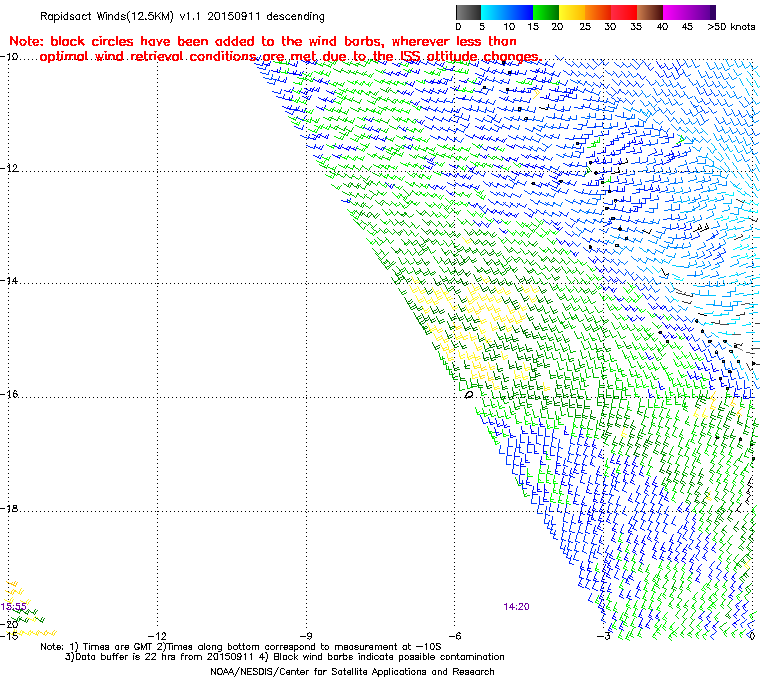Screen dimensions: 760x688
Task: Click the 'Times are GMT' footnote line
Action: [x=241, y=647]
